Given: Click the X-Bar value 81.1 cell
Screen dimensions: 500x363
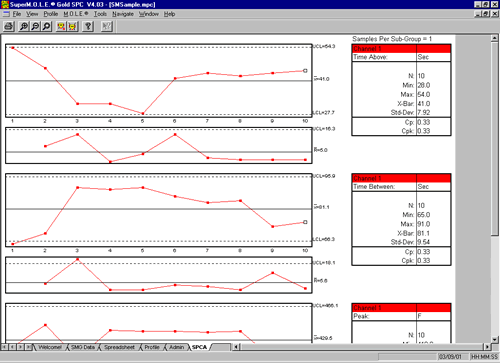Looking at the screenshot, I should [424, 233].
